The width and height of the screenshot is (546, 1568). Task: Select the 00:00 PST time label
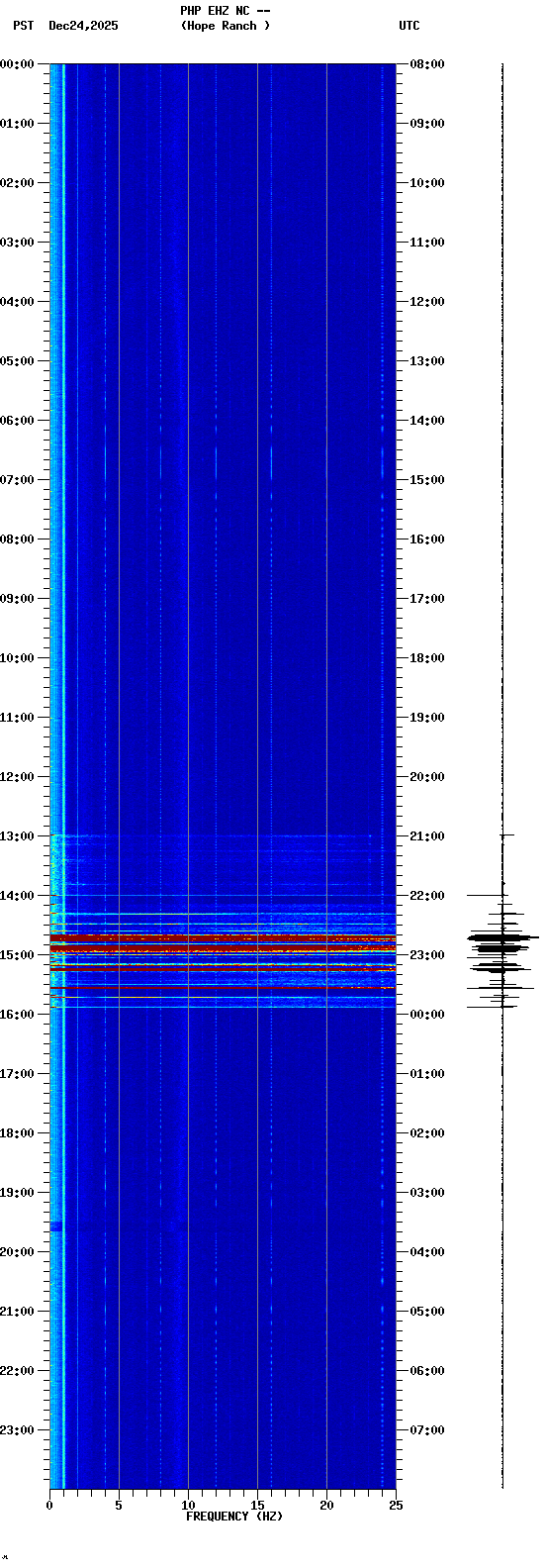(x=17, y=64)
